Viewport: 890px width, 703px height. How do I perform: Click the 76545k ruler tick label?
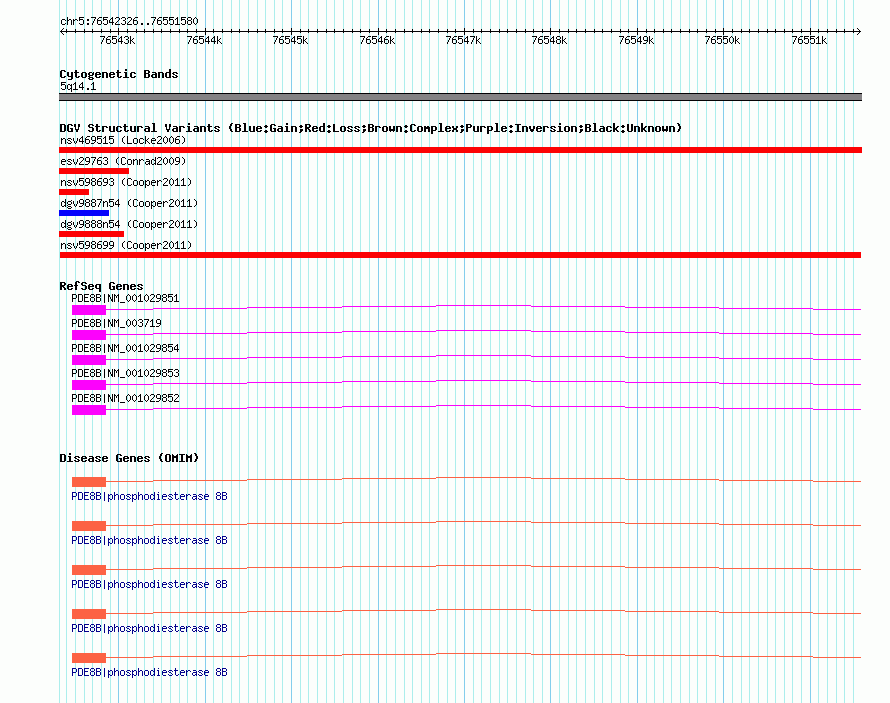[290, 40]
